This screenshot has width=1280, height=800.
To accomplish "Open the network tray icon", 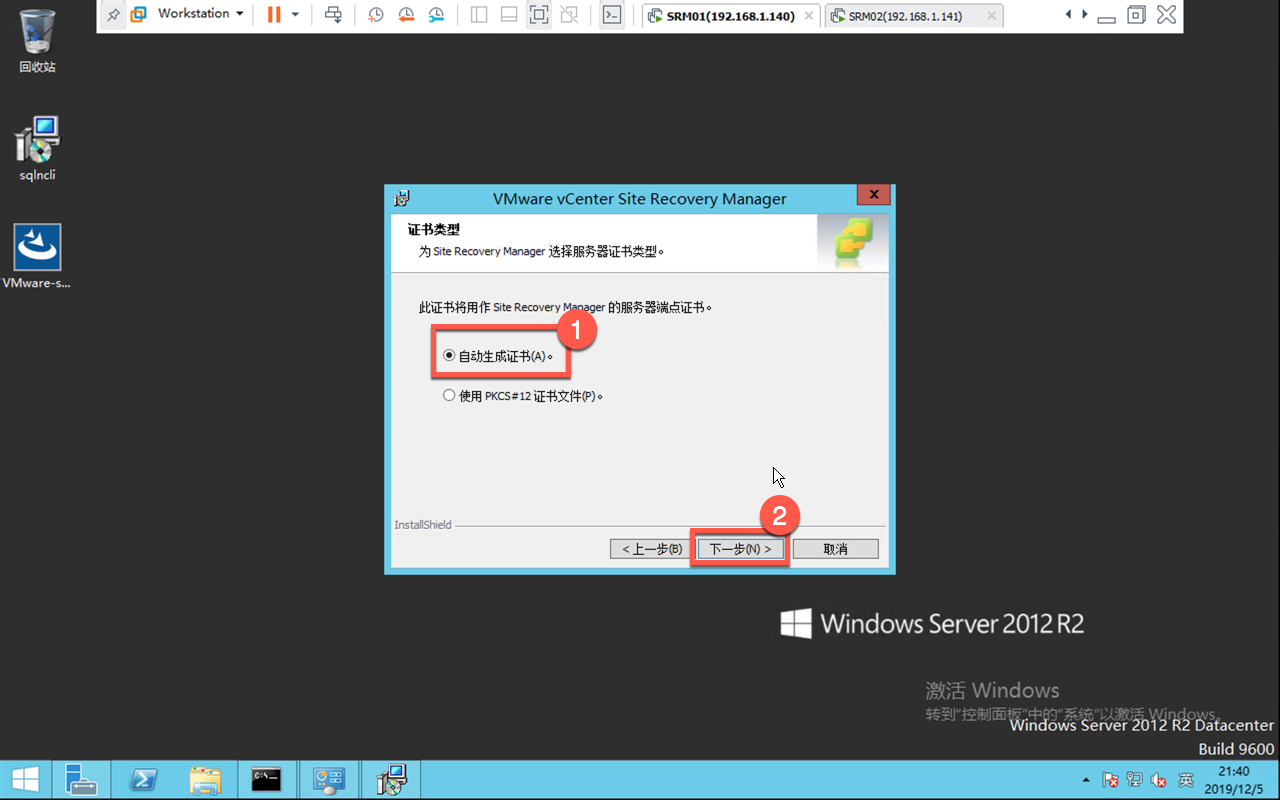I will click(x=1135, y=780).
